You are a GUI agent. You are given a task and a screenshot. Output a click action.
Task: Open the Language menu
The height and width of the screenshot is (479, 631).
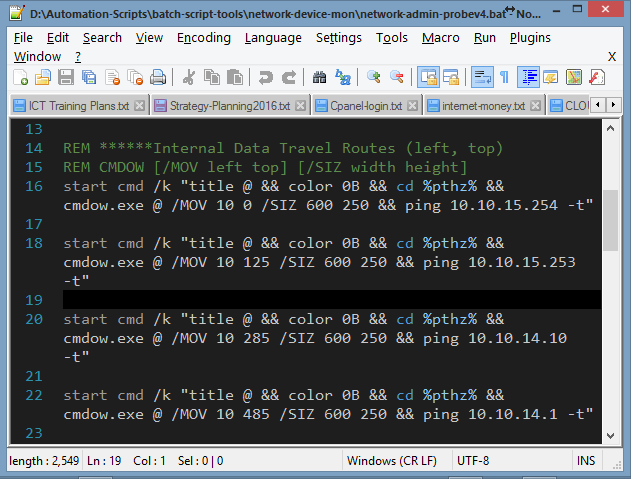click(x=273, y=37)
